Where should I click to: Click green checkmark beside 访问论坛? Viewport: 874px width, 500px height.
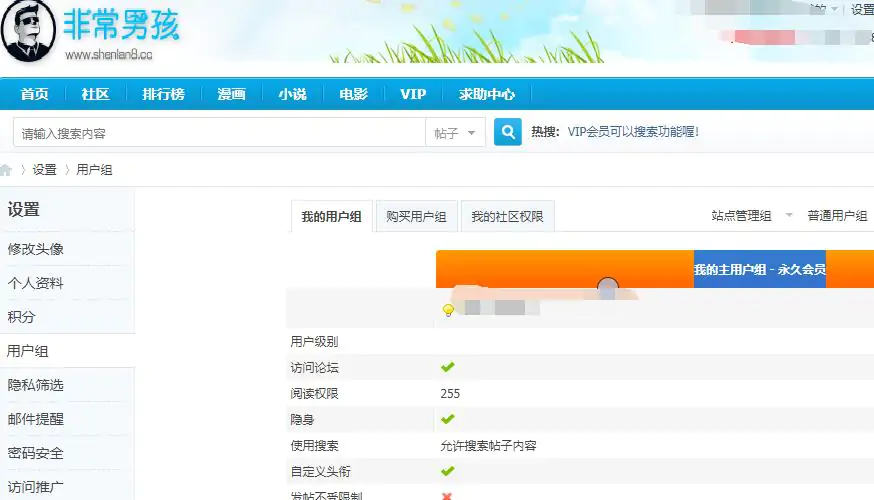448,367
